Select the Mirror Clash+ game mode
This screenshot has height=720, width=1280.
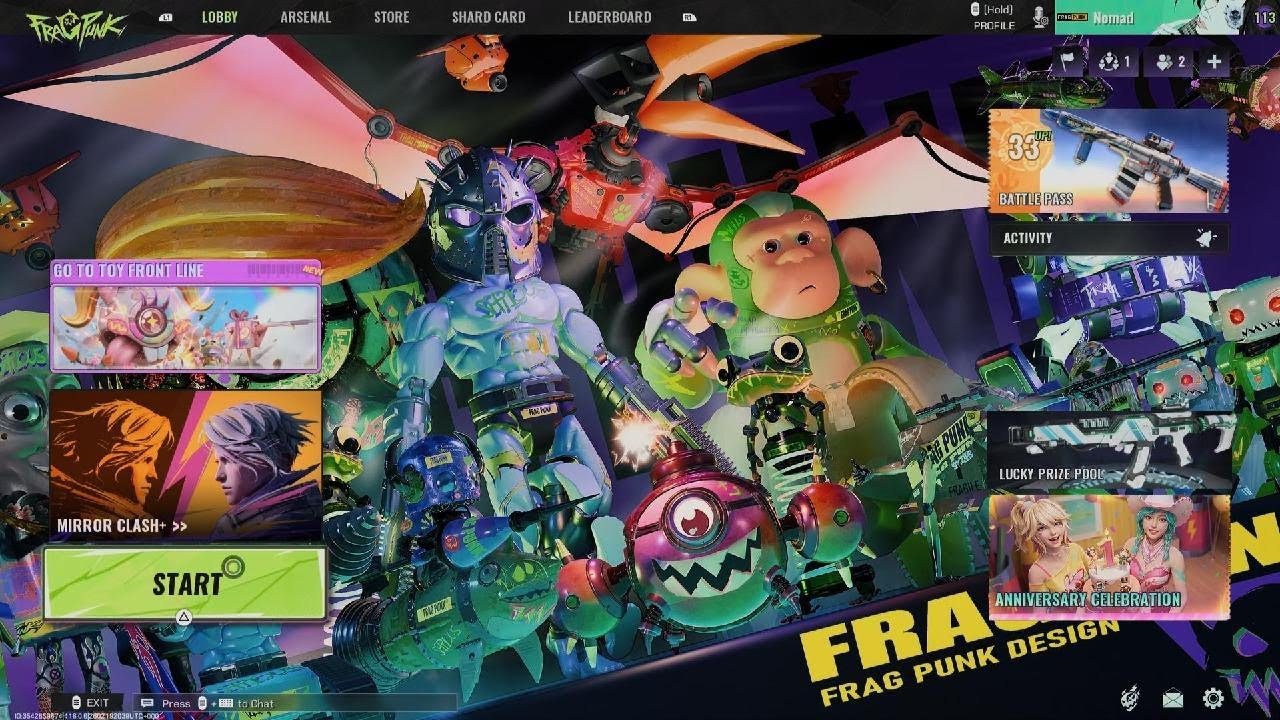[186, 465]
